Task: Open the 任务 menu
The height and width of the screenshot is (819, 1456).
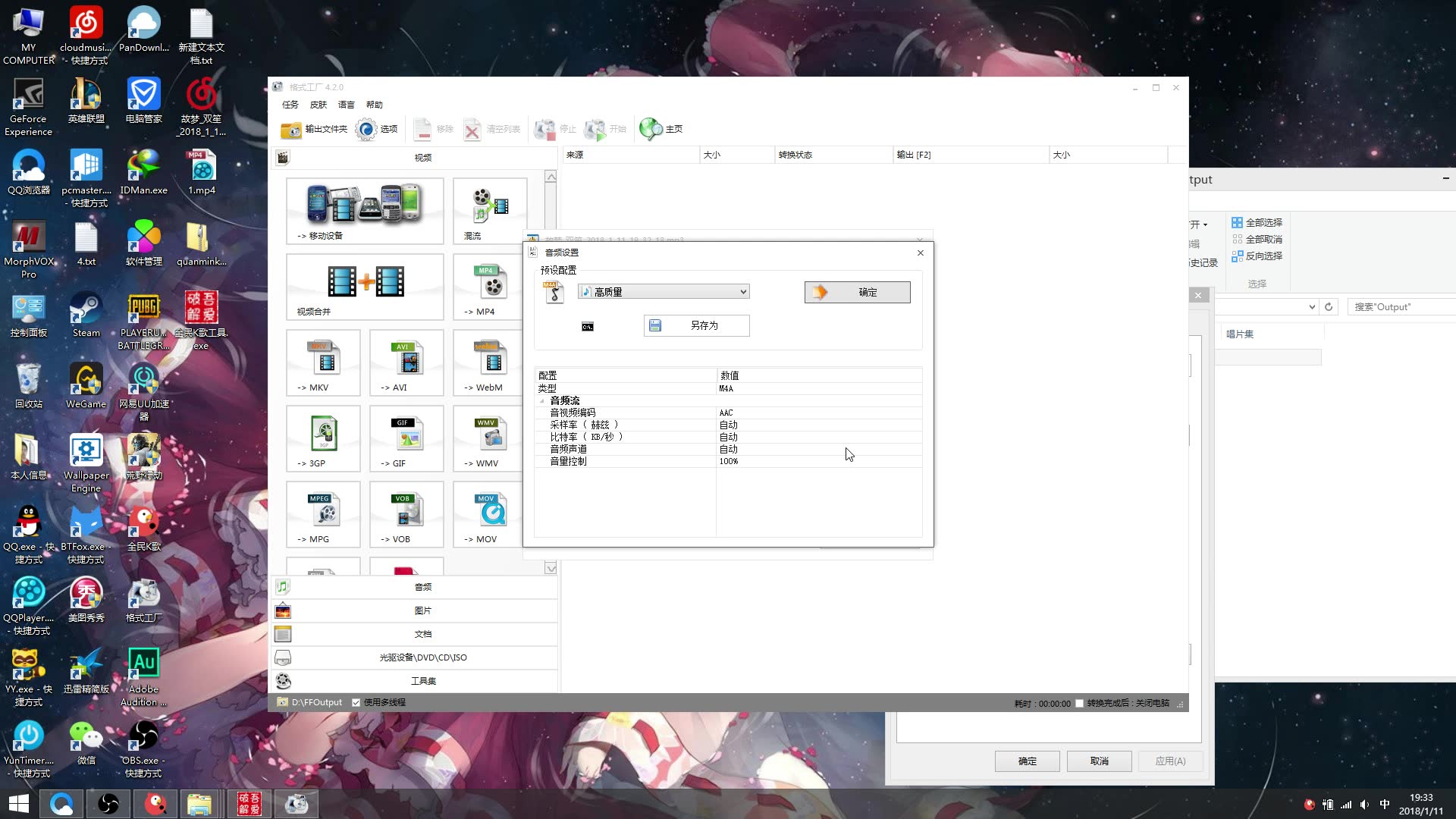Action: [x=290, y=105]
